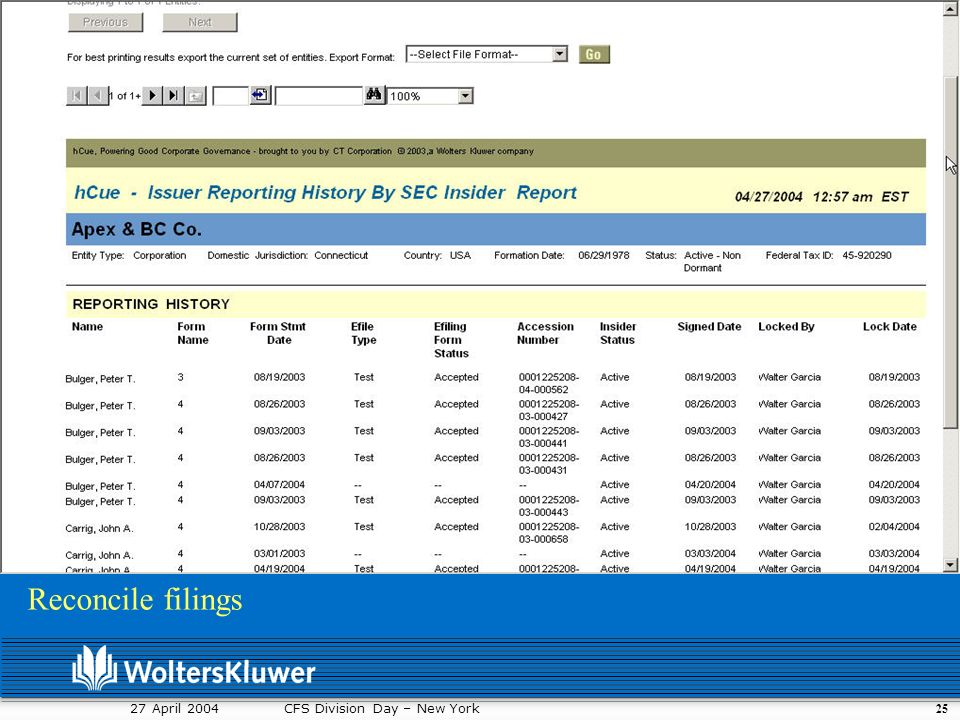Click form statement date 03/01/2003
Image resolution: width=960 pixels, height=720 pixels.
279,553
